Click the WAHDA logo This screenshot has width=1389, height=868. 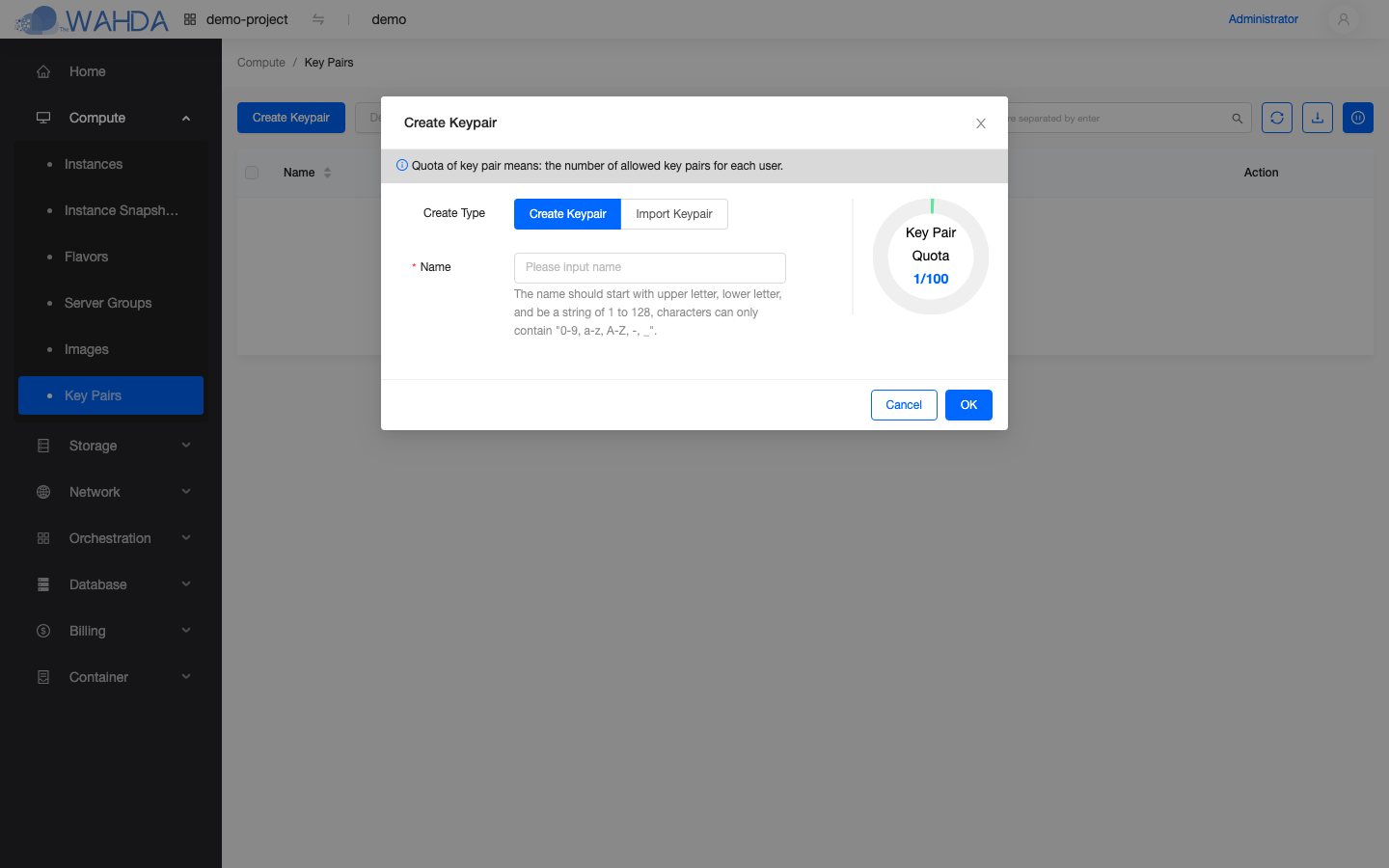(x=92, y=19)
